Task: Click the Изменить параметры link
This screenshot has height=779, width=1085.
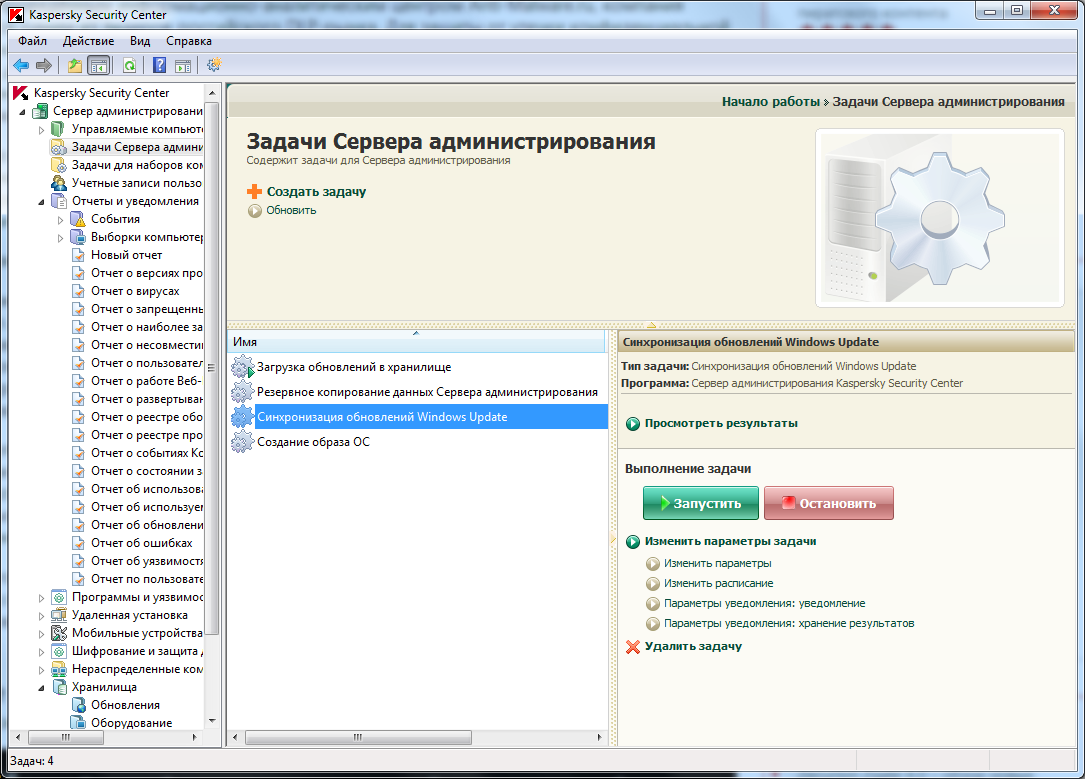Action: [x=718, y=563]
